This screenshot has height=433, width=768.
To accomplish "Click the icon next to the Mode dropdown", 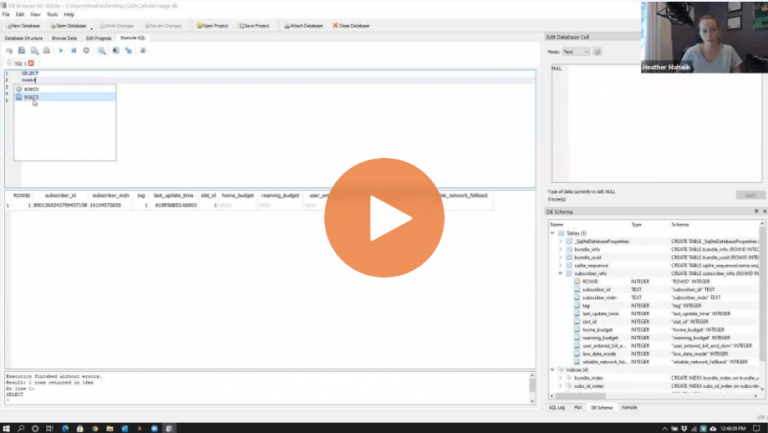I will point(597,51).
